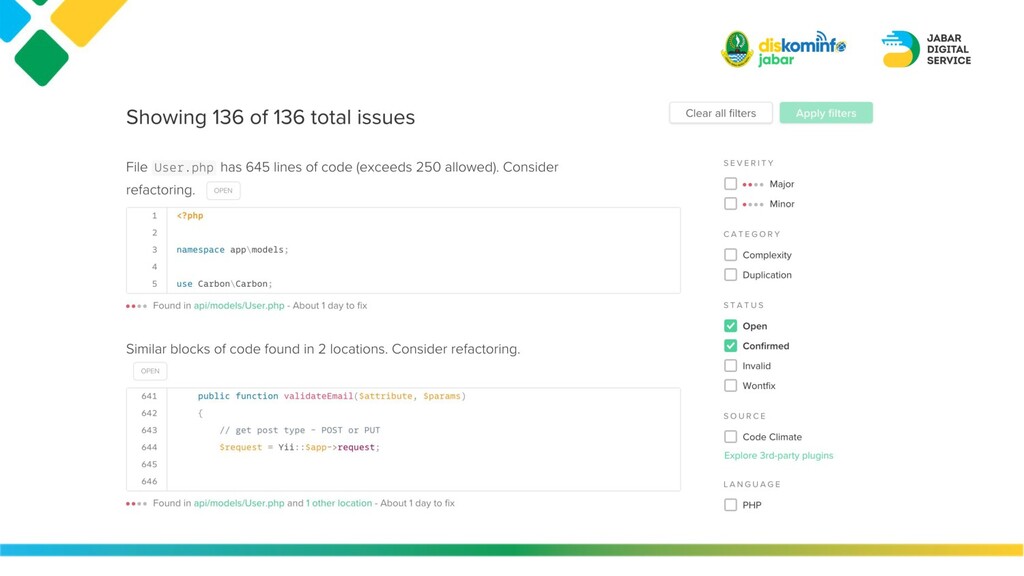
Task: Open Explore 3rd-party plugins link
Action: 778,455
